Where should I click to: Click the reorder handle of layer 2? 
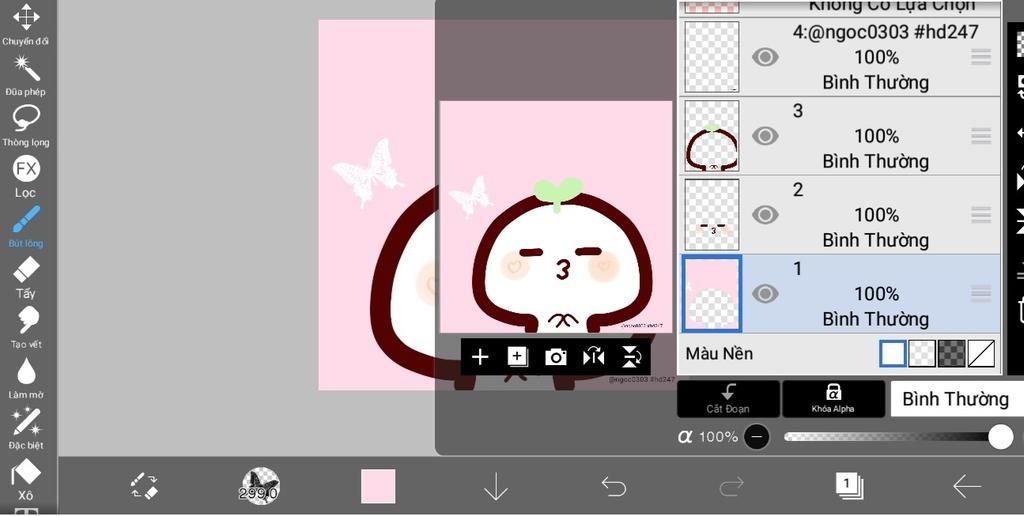pos(981,215)
